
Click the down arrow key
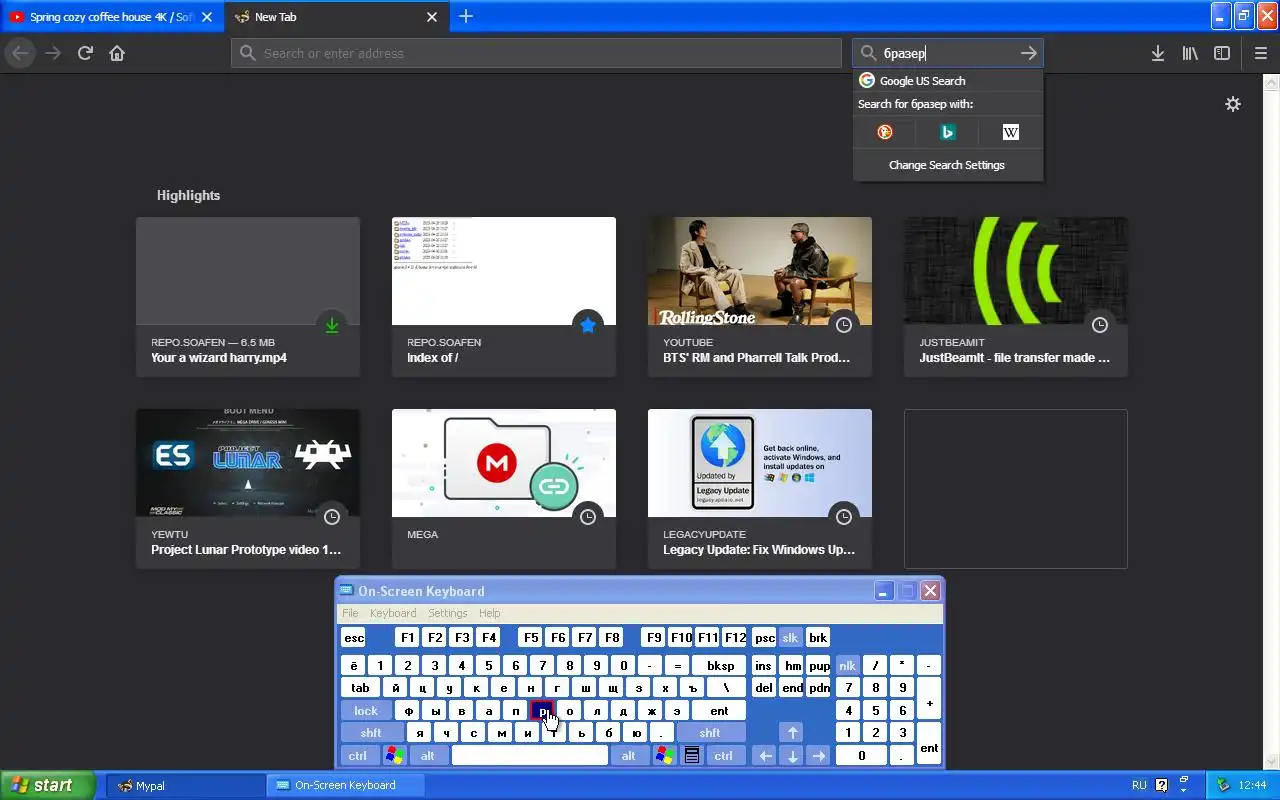(x=792, y=756)
